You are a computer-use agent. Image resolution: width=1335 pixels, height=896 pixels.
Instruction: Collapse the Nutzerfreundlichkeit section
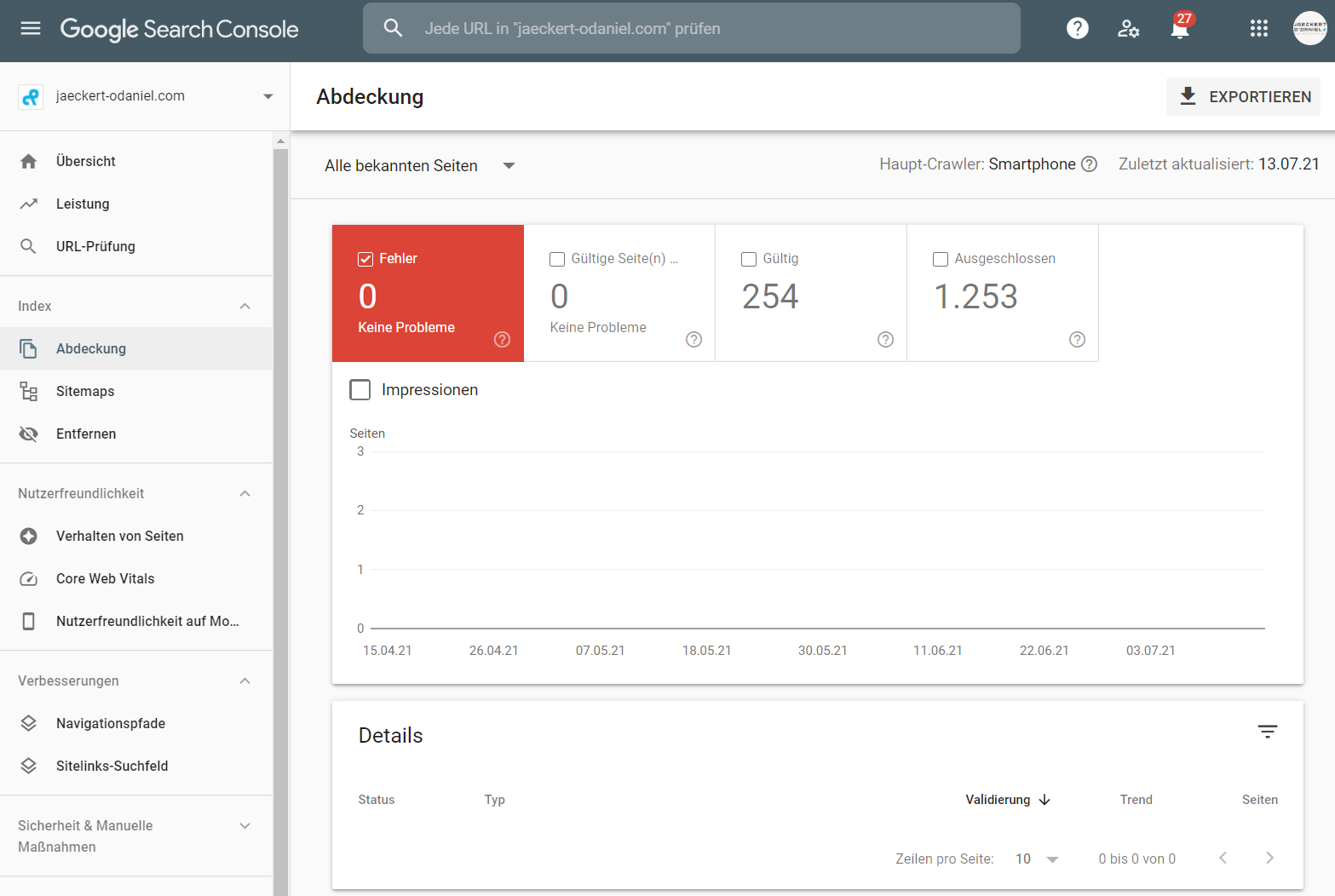[245, 493]
